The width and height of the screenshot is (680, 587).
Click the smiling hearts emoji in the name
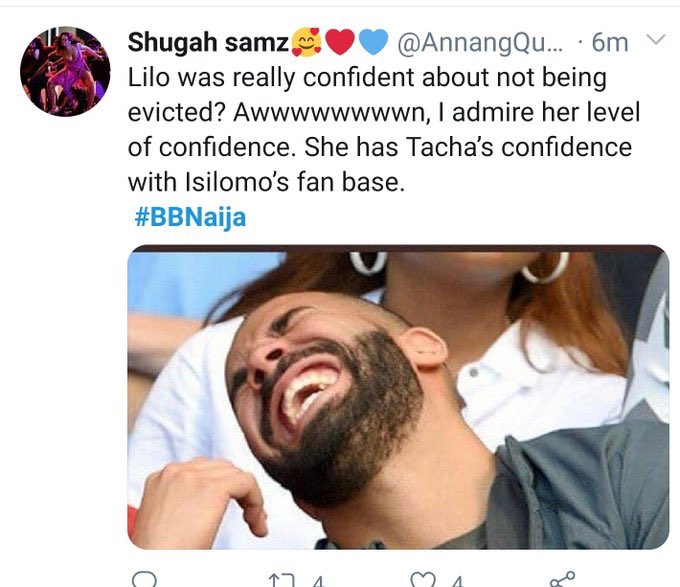coord(305,43)
